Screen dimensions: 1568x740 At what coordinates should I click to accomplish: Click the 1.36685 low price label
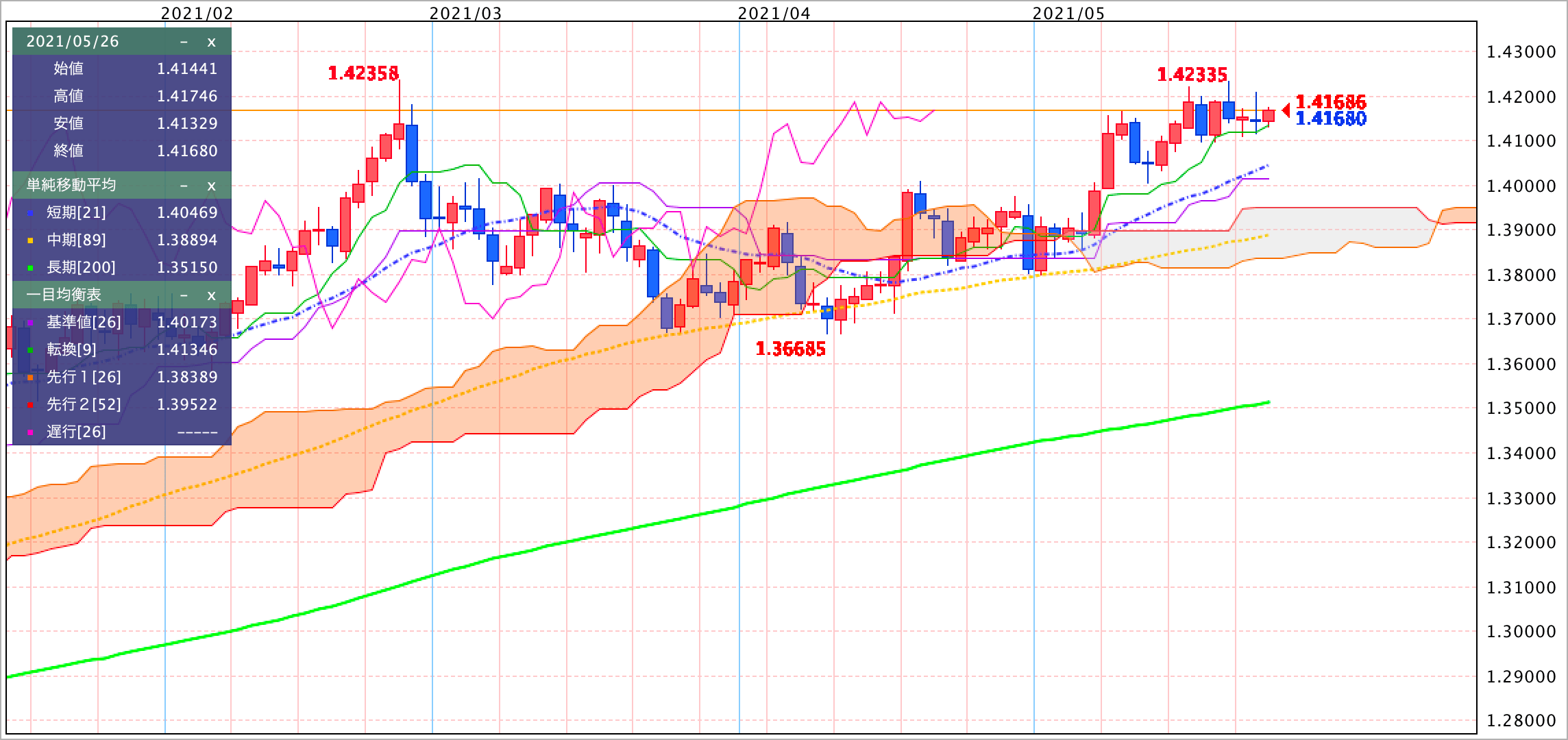click(x=790, y=349)
